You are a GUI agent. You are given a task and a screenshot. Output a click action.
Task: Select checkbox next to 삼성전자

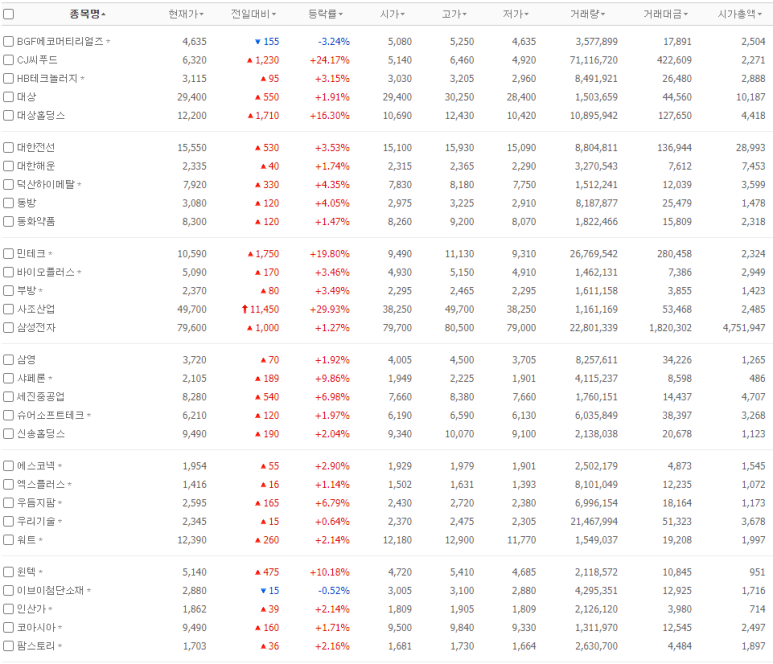(x=8, y=328)
